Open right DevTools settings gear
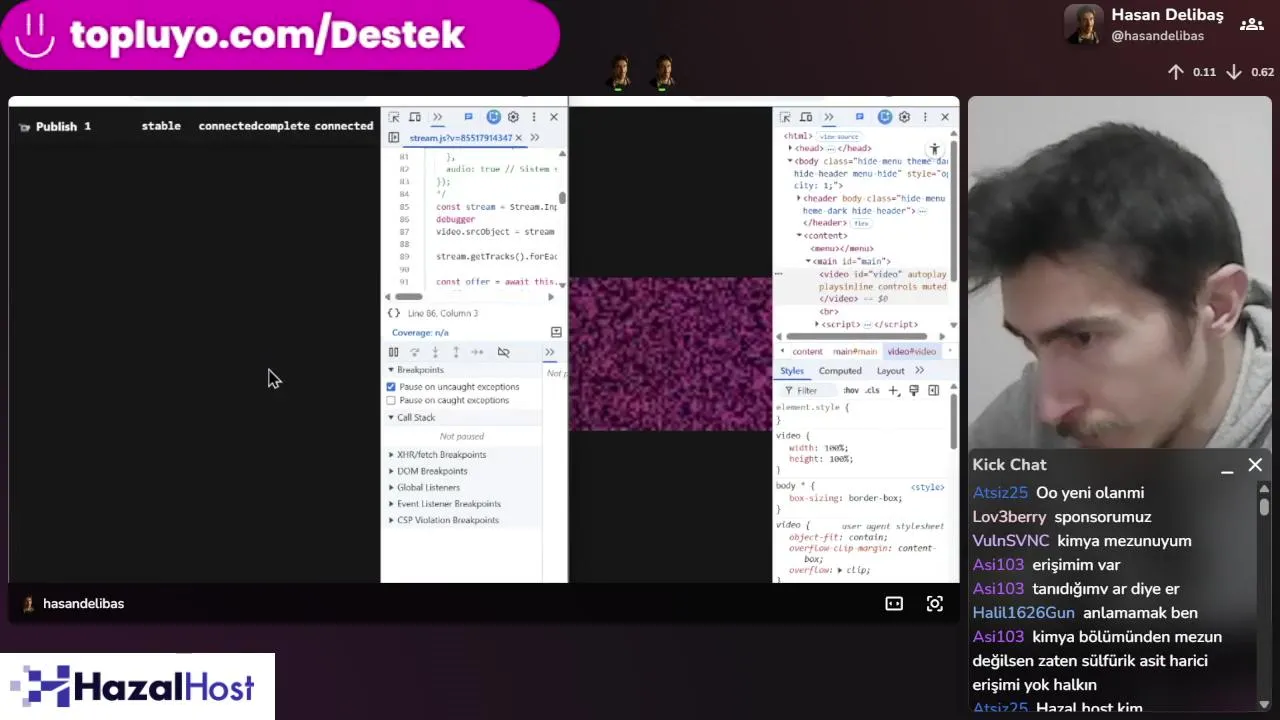The width and height of the screenshot is (1280, 720). point(904,117)
